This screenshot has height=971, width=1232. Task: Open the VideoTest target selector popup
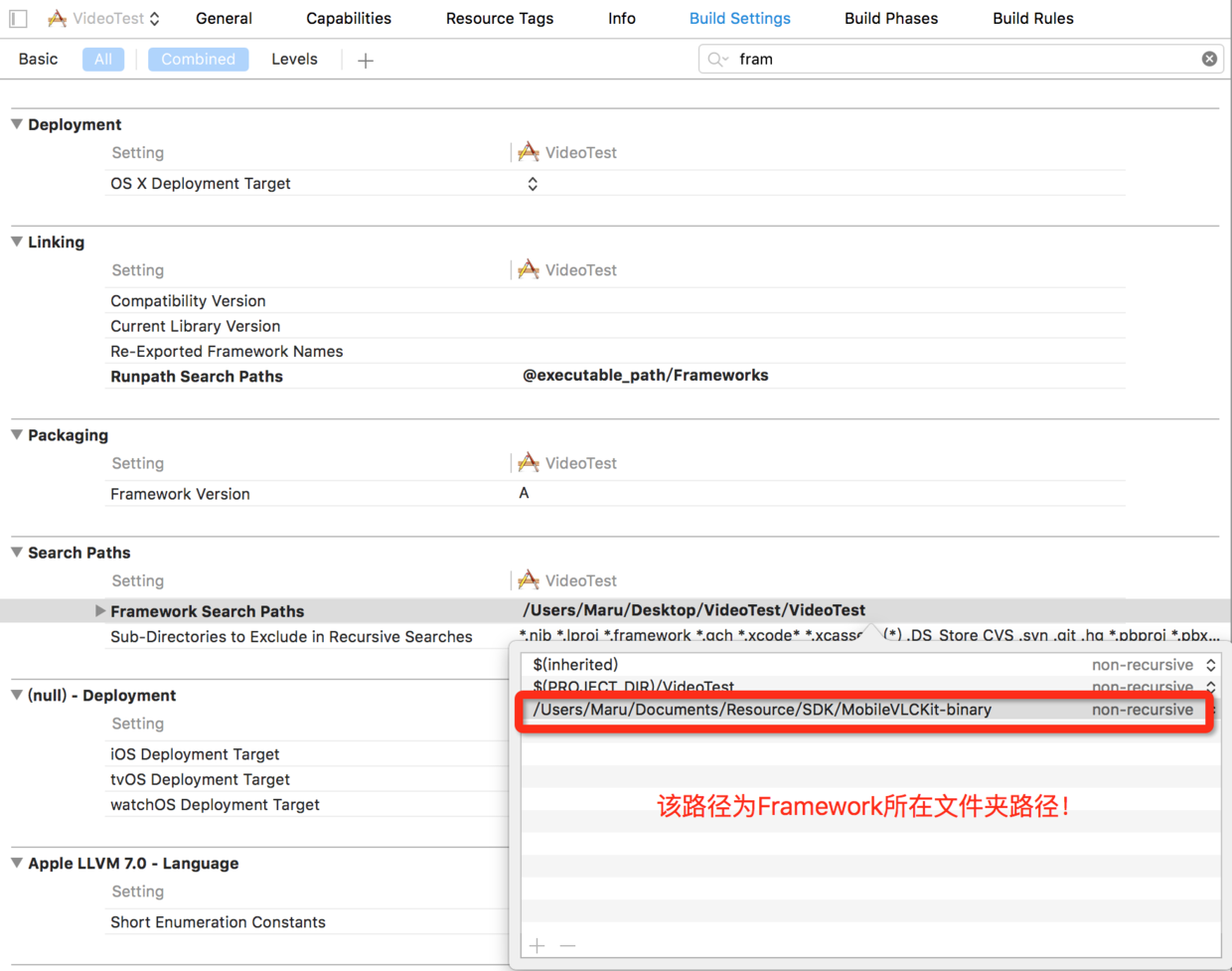(x=104, y=19)
